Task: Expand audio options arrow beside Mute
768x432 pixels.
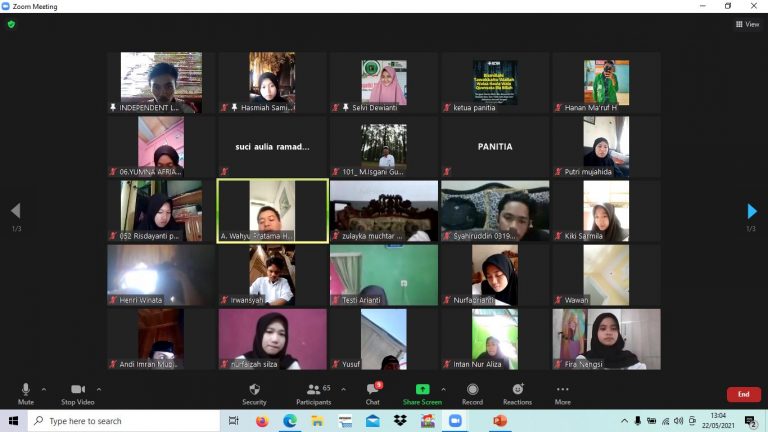Action: point(44,389)
